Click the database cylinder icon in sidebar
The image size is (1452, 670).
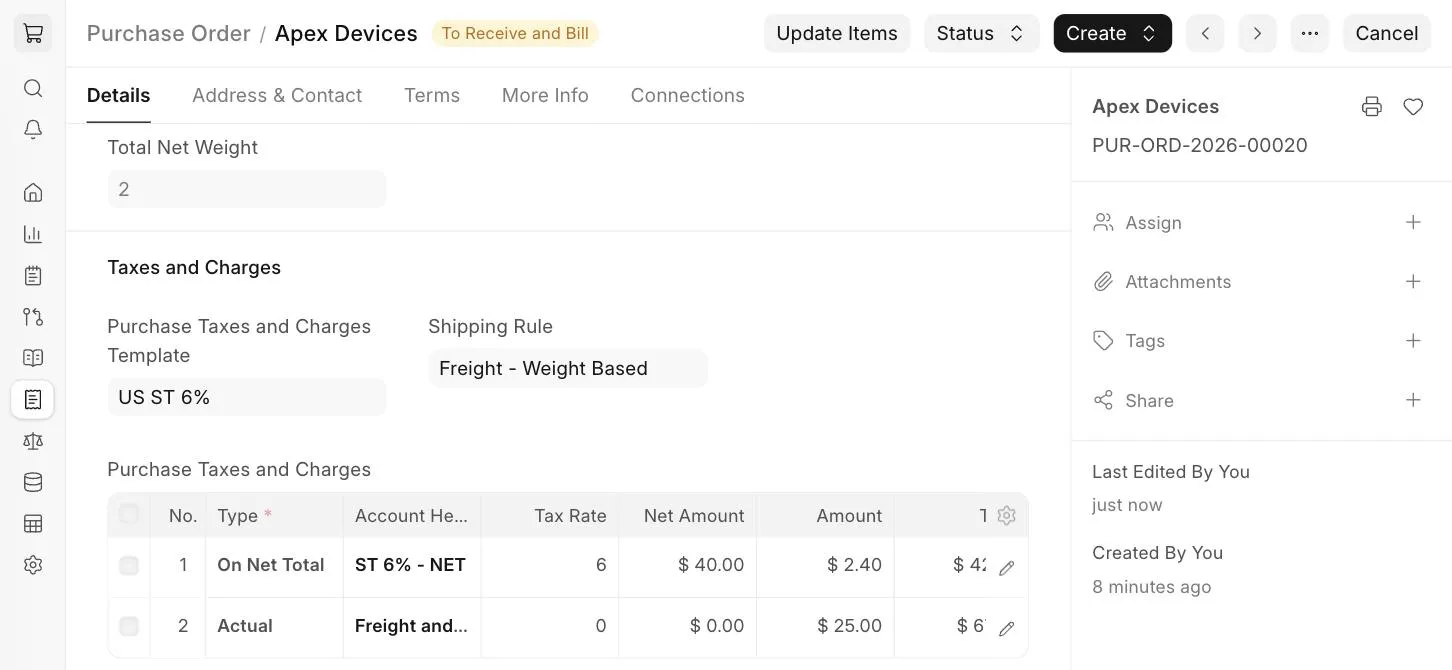point(33,482)
